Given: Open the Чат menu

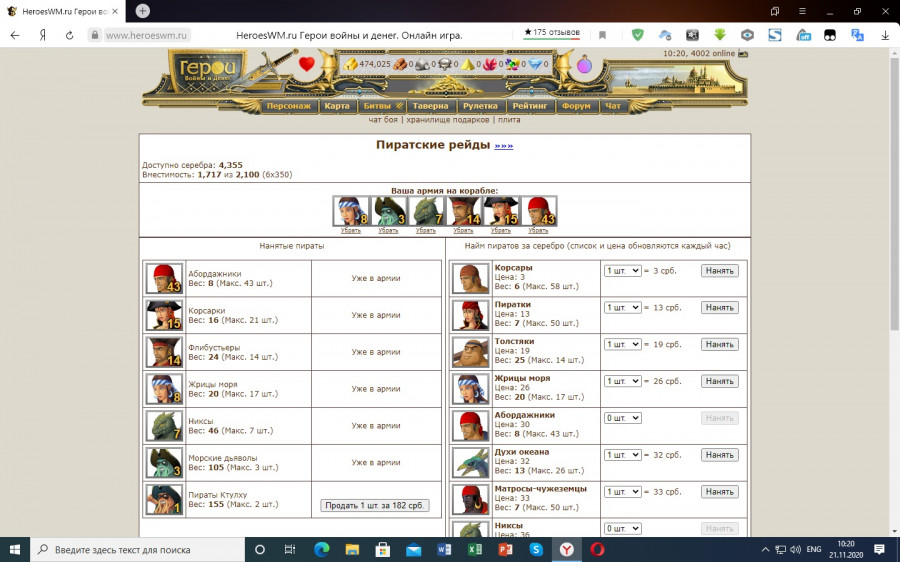Looking at the screenshot, I should click(x=613, y=106).
